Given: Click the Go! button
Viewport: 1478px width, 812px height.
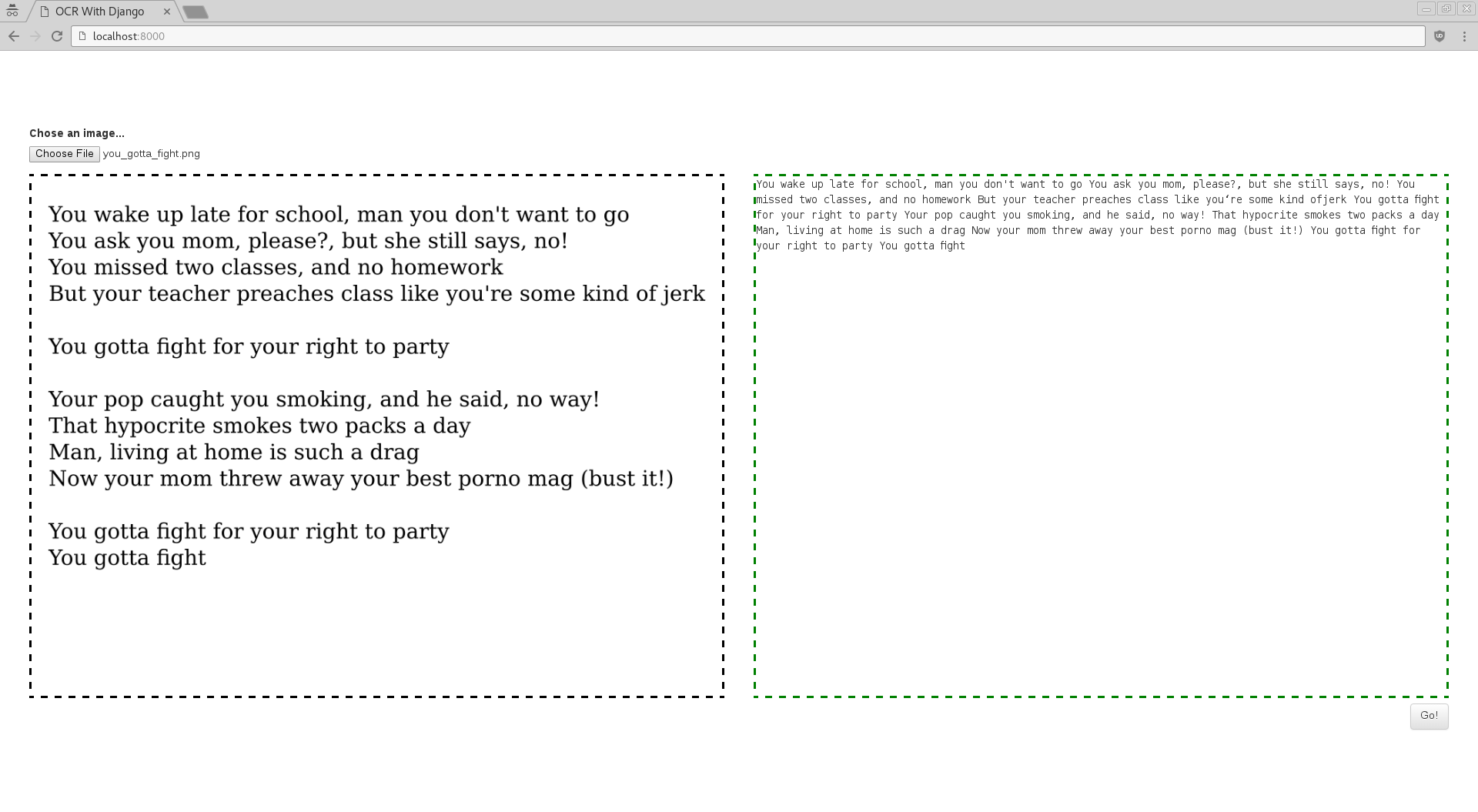Looking at the screenshot, I should [1429, 716].
